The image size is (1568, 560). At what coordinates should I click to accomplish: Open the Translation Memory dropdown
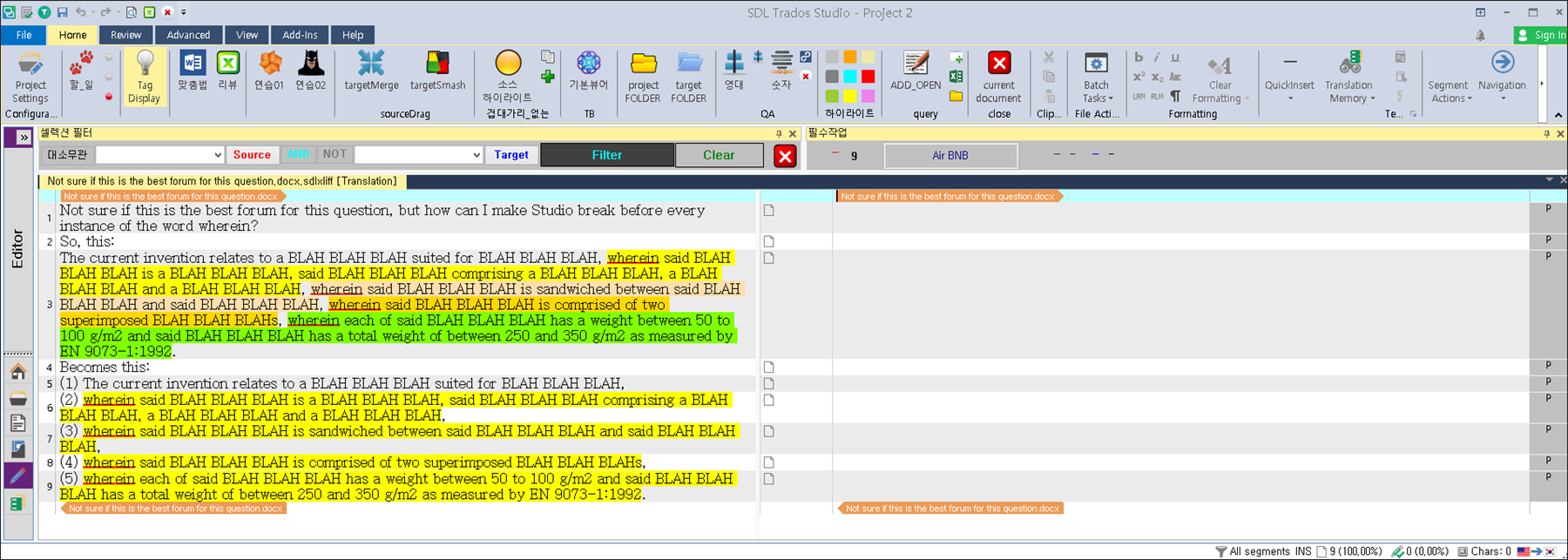(1348, 78)
